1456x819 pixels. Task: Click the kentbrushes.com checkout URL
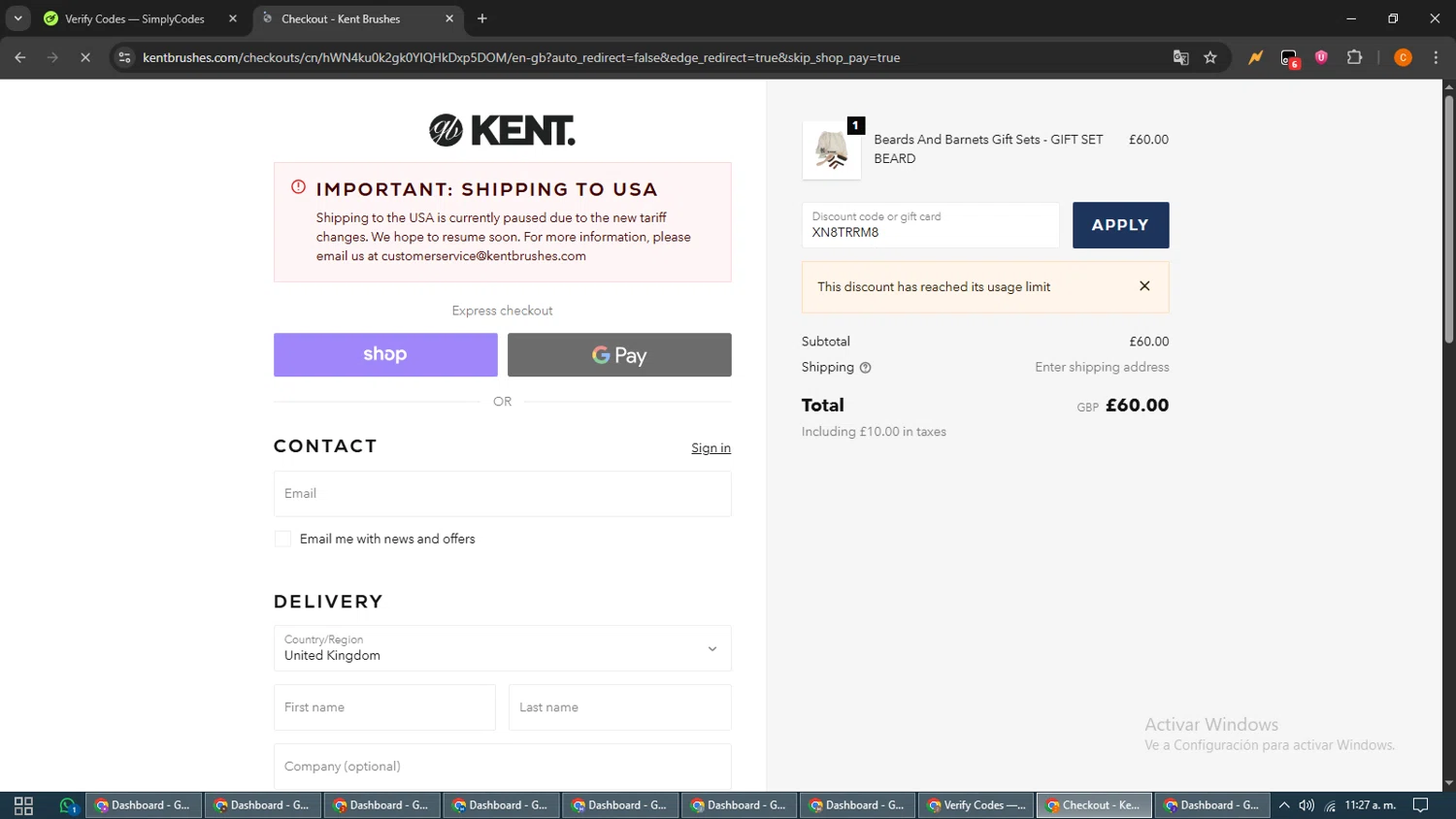pyautogui.click(x=521, y=57)
